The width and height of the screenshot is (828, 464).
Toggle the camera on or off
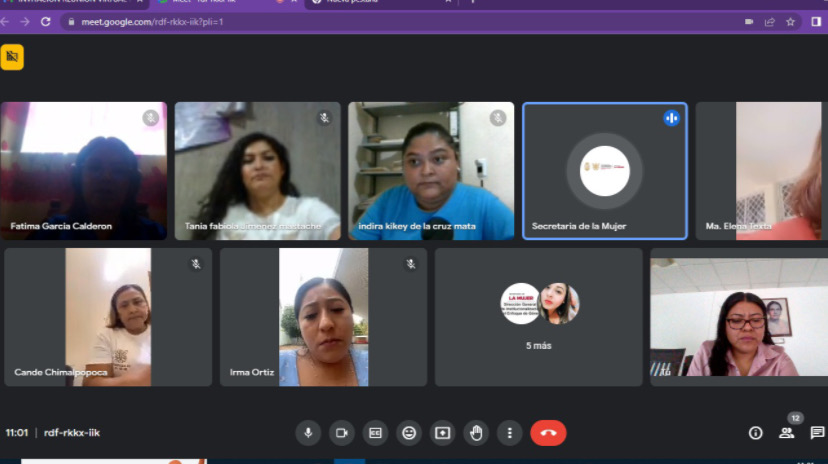tap(341, 433)
